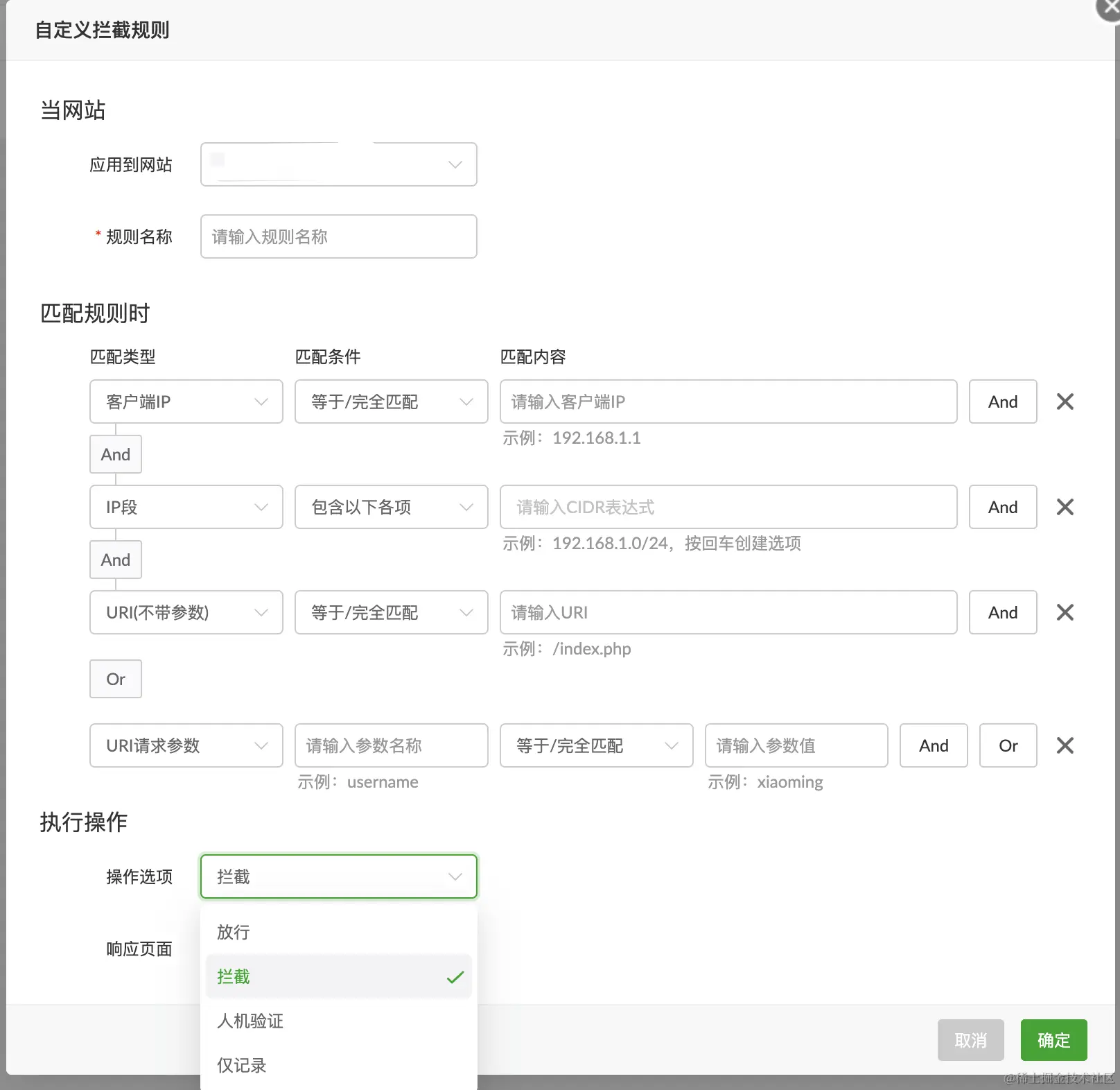Toggle the And connector below IP段
Image resolution: width=1120 pixels, height=1090 pixels.
pyautogui.click(x=116, y=560)
